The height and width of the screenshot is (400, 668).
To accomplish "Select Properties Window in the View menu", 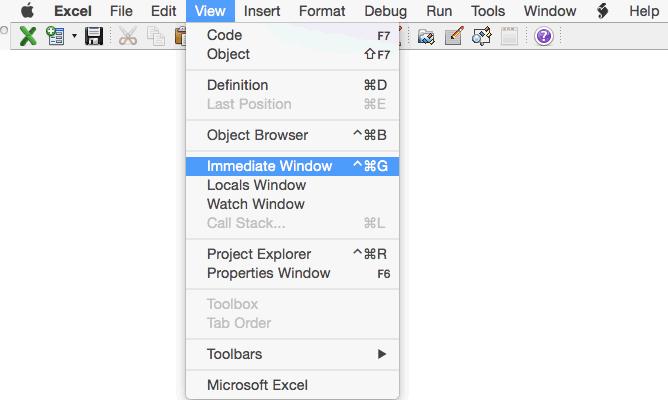I will coord(293,273).
